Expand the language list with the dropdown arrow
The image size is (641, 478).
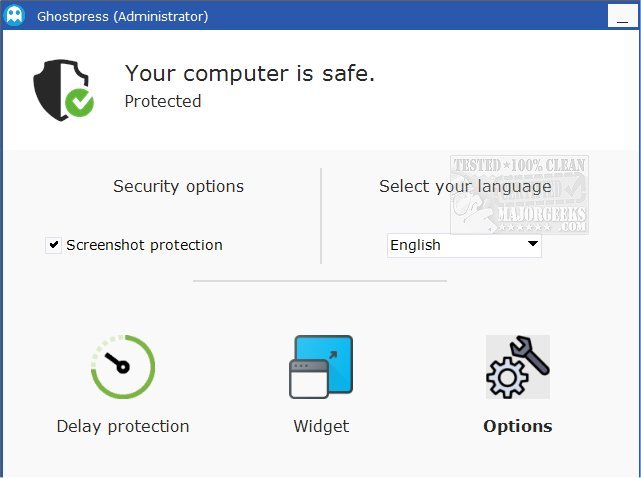[532, 244]
